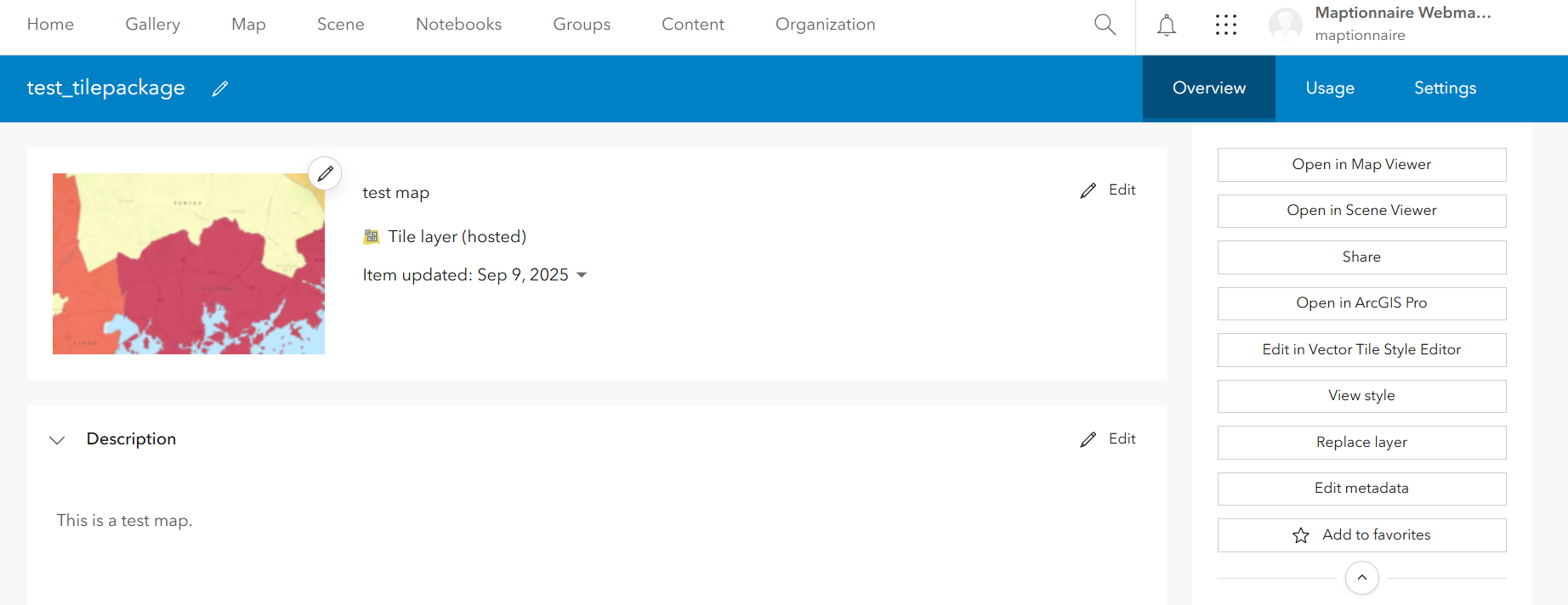
Task: Click Add to favorites
Action: [x=1362, y=535]
